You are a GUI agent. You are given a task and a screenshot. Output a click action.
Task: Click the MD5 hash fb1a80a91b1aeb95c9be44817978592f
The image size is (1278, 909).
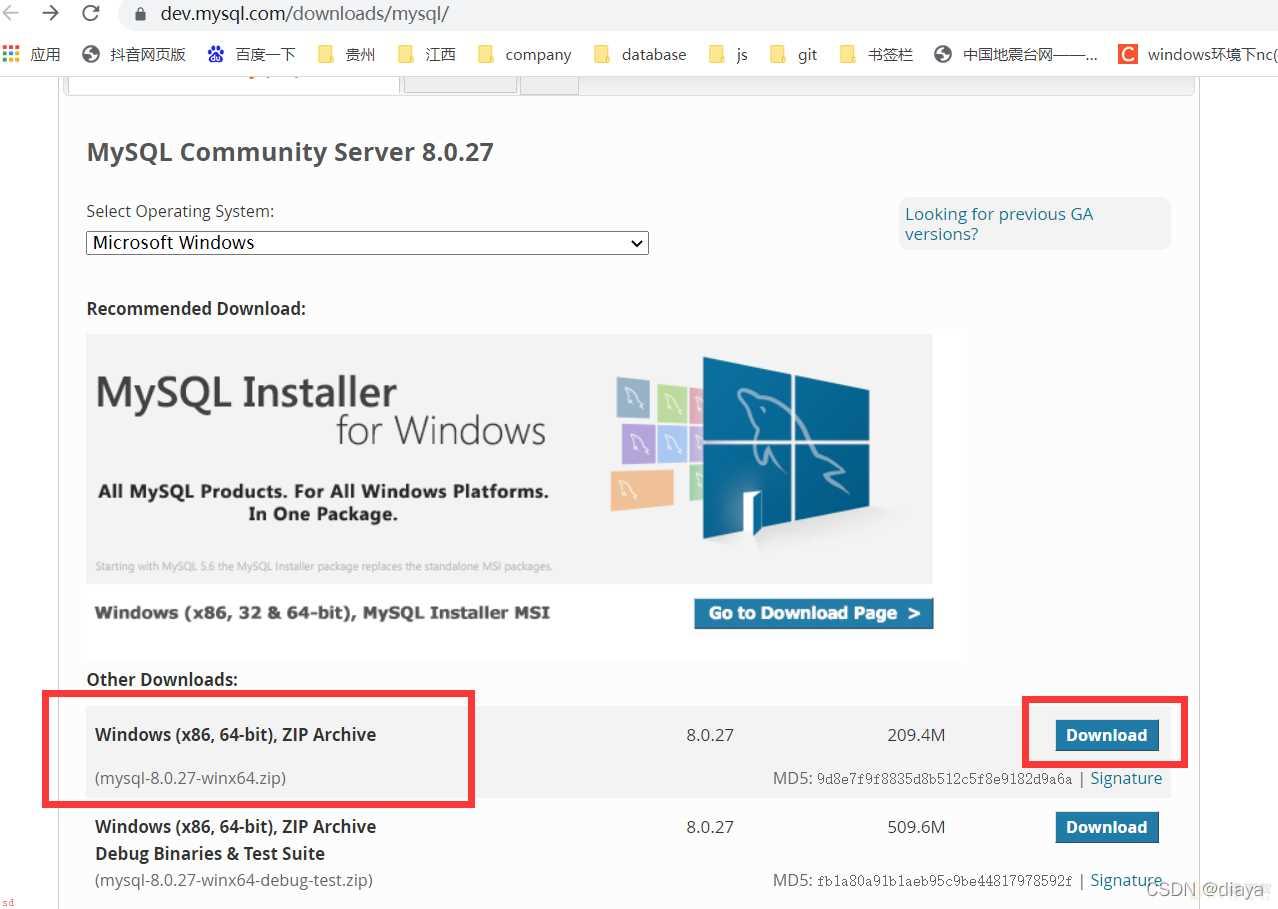tap(944, 881)
